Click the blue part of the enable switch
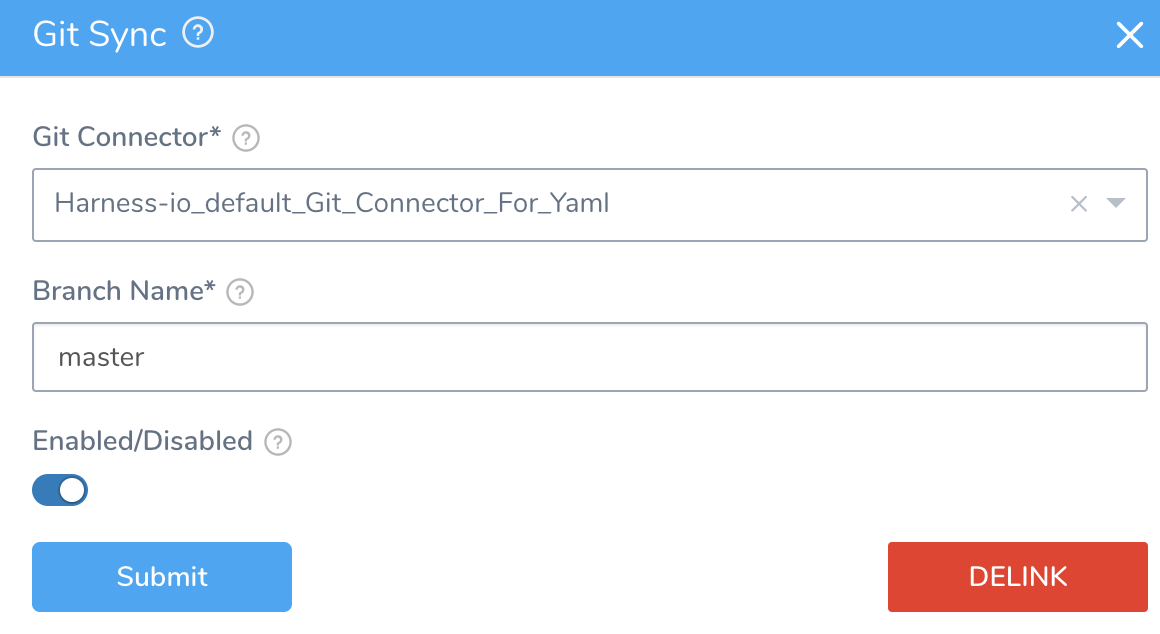The image size is (1160, 634). coord(44,490)
